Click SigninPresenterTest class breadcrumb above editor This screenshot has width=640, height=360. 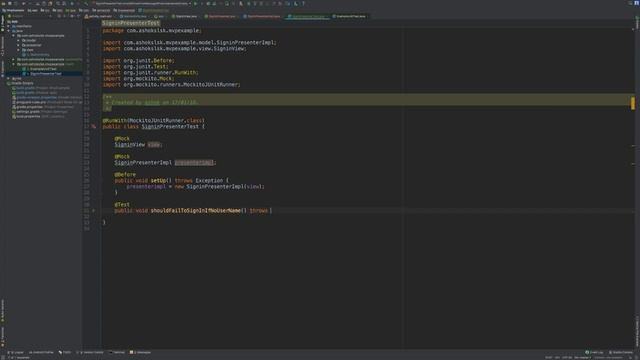(131, 23)
